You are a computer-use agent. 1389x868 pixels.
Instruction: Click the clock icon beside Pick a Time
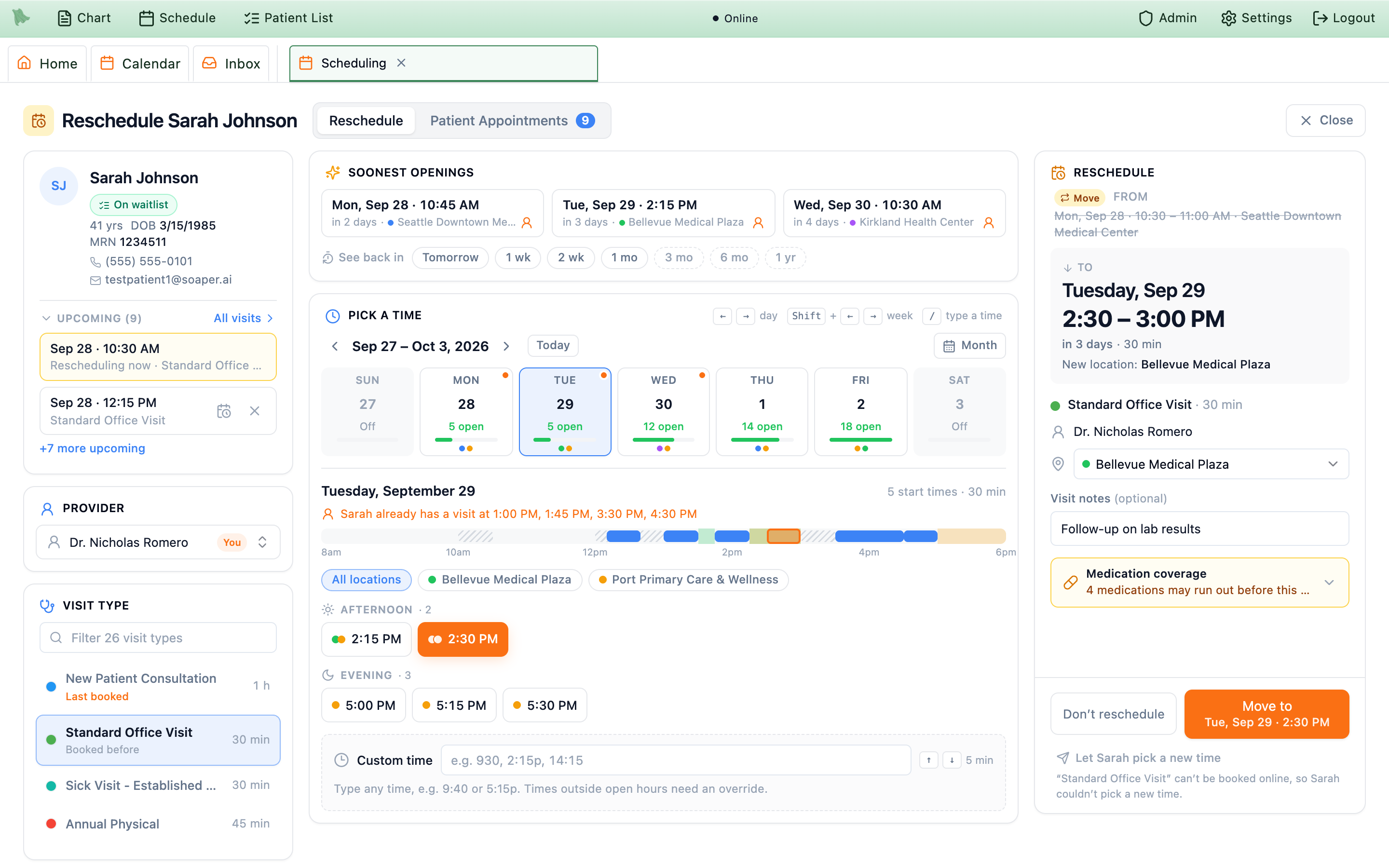coord(332,316)
